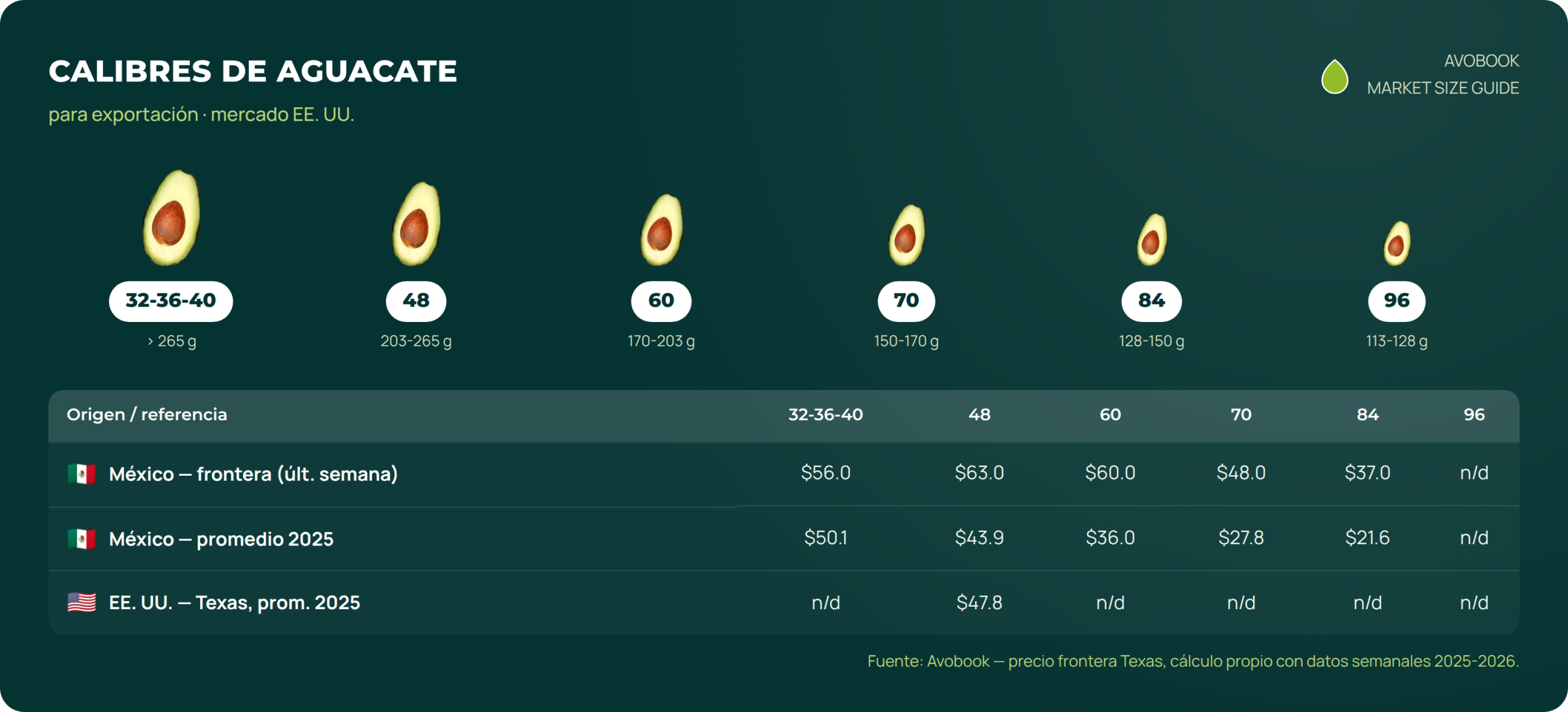1568x712 pixels.
Task: Click the smallest avocado image for 96
Action: point(1397,244)
